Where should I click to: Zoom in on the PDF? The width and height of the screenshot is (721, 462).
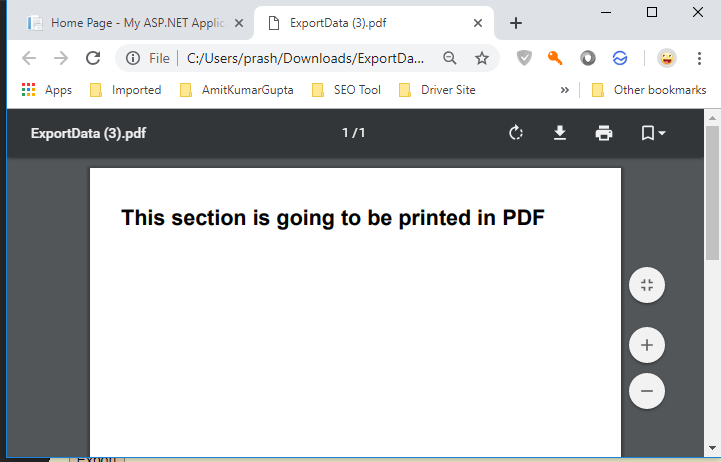tap(646, 346)
